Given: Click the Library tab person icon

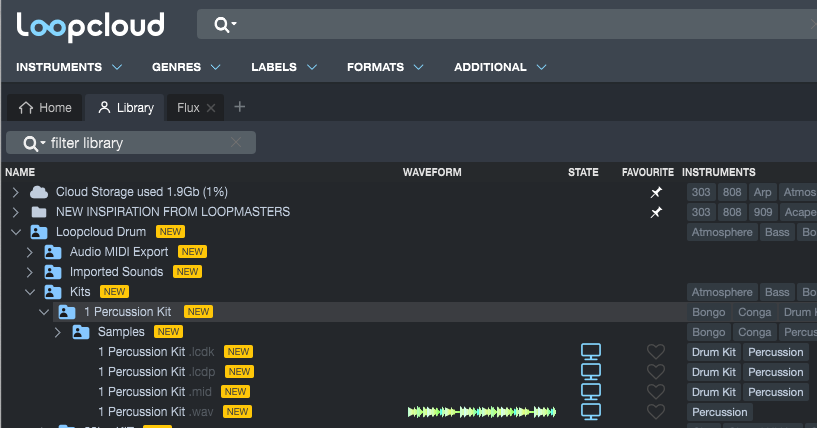Looking at the screenshot, I should pyautogui.click(x=104, y=107).
